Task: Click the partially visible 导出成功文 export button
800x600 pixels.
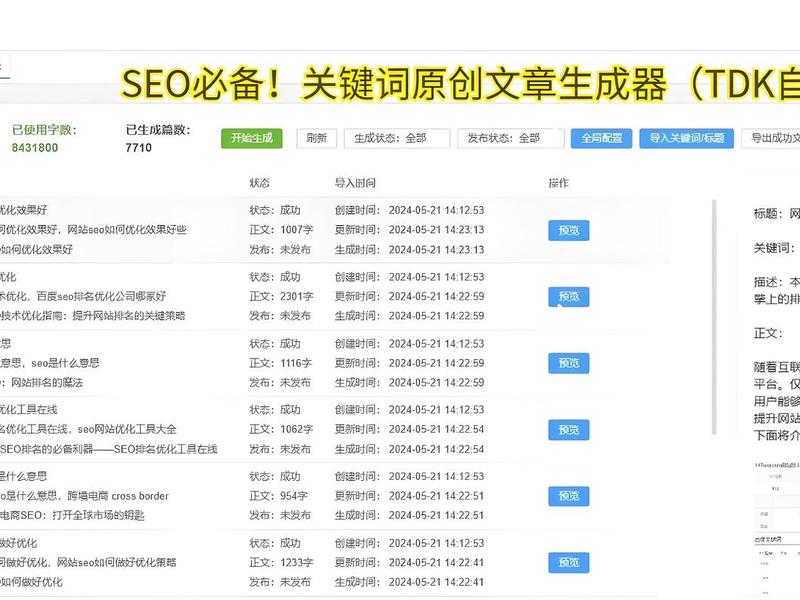Action: tap(771, 138)
